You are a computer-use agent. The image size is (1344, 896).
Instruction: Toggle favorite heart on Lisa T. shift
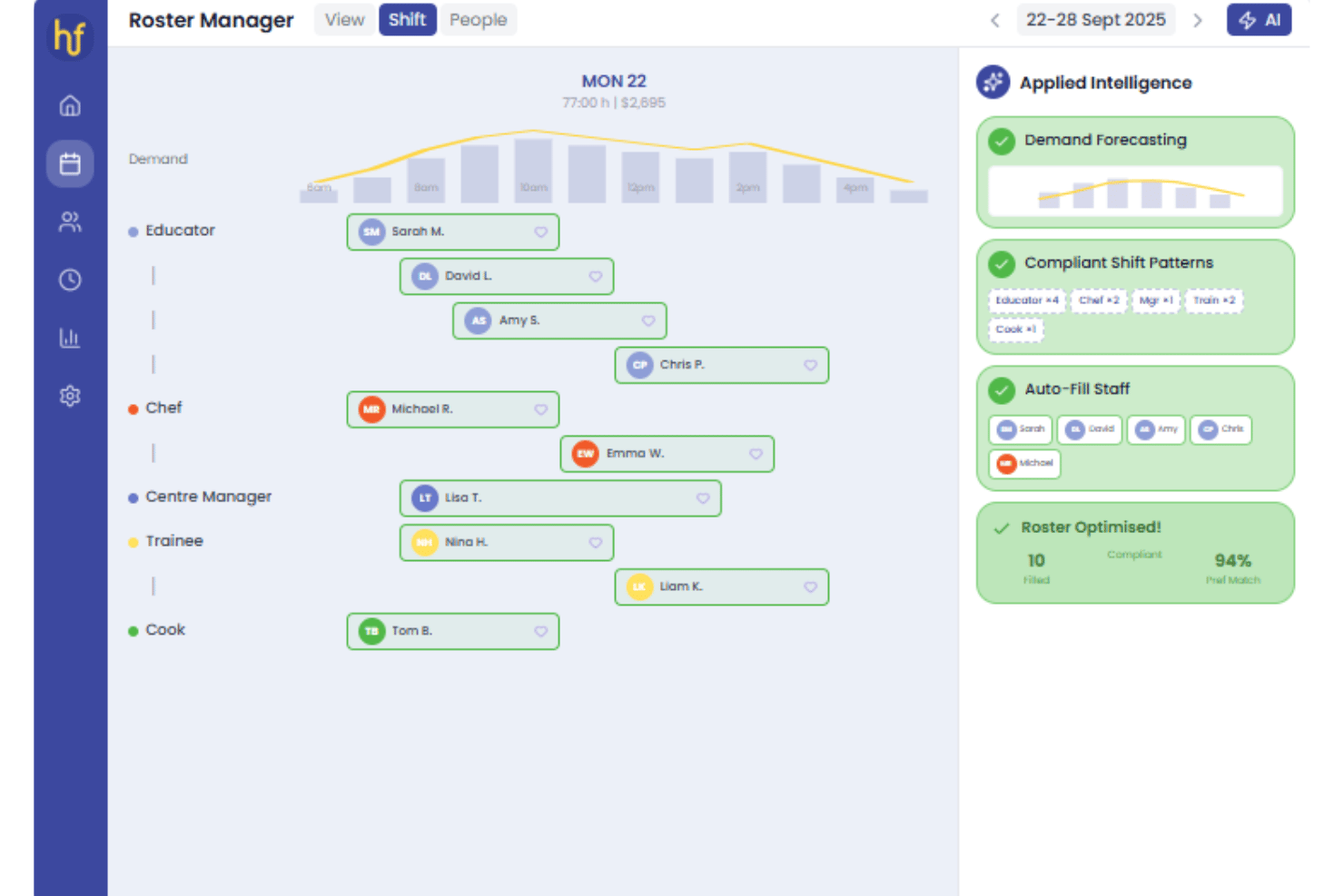703,498
